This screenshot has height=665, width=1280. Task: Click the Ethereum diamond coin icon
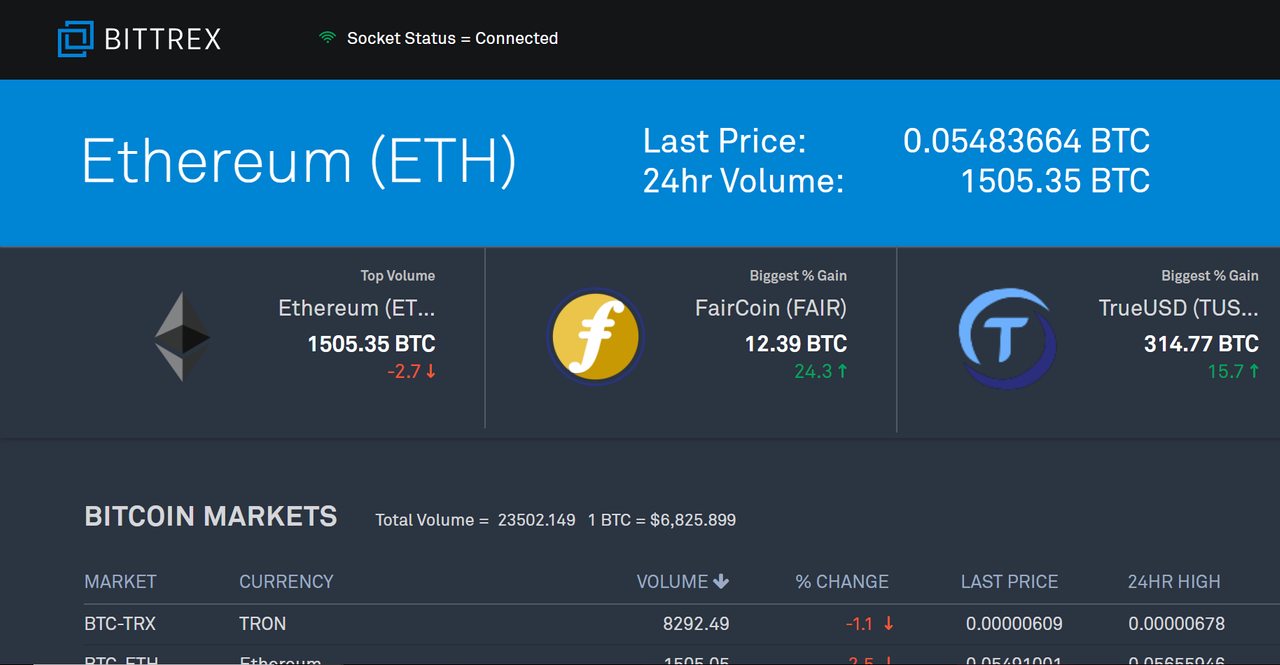tap(183, 336)
